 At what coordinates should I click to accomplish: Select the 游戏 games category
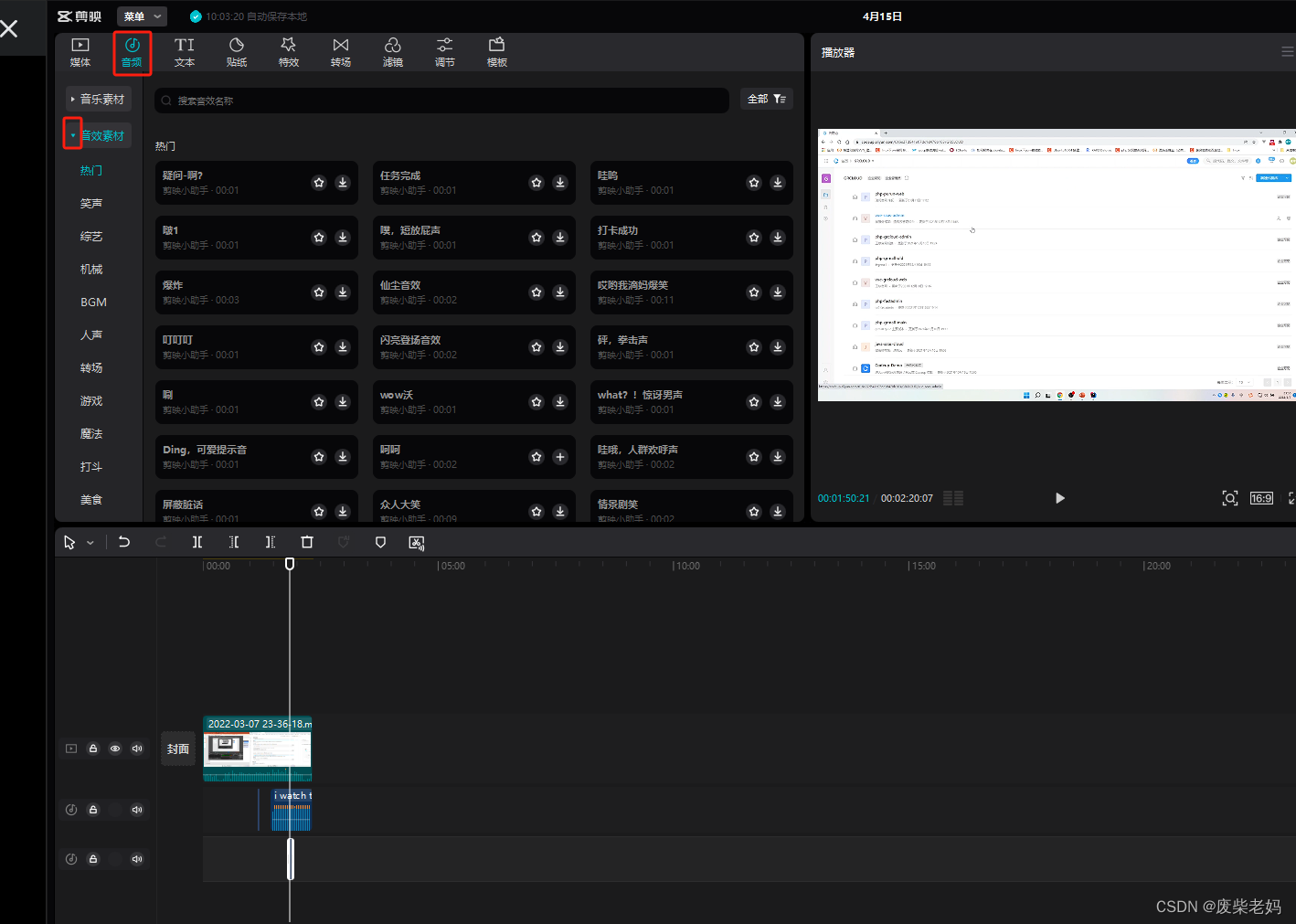click(91, 401)
